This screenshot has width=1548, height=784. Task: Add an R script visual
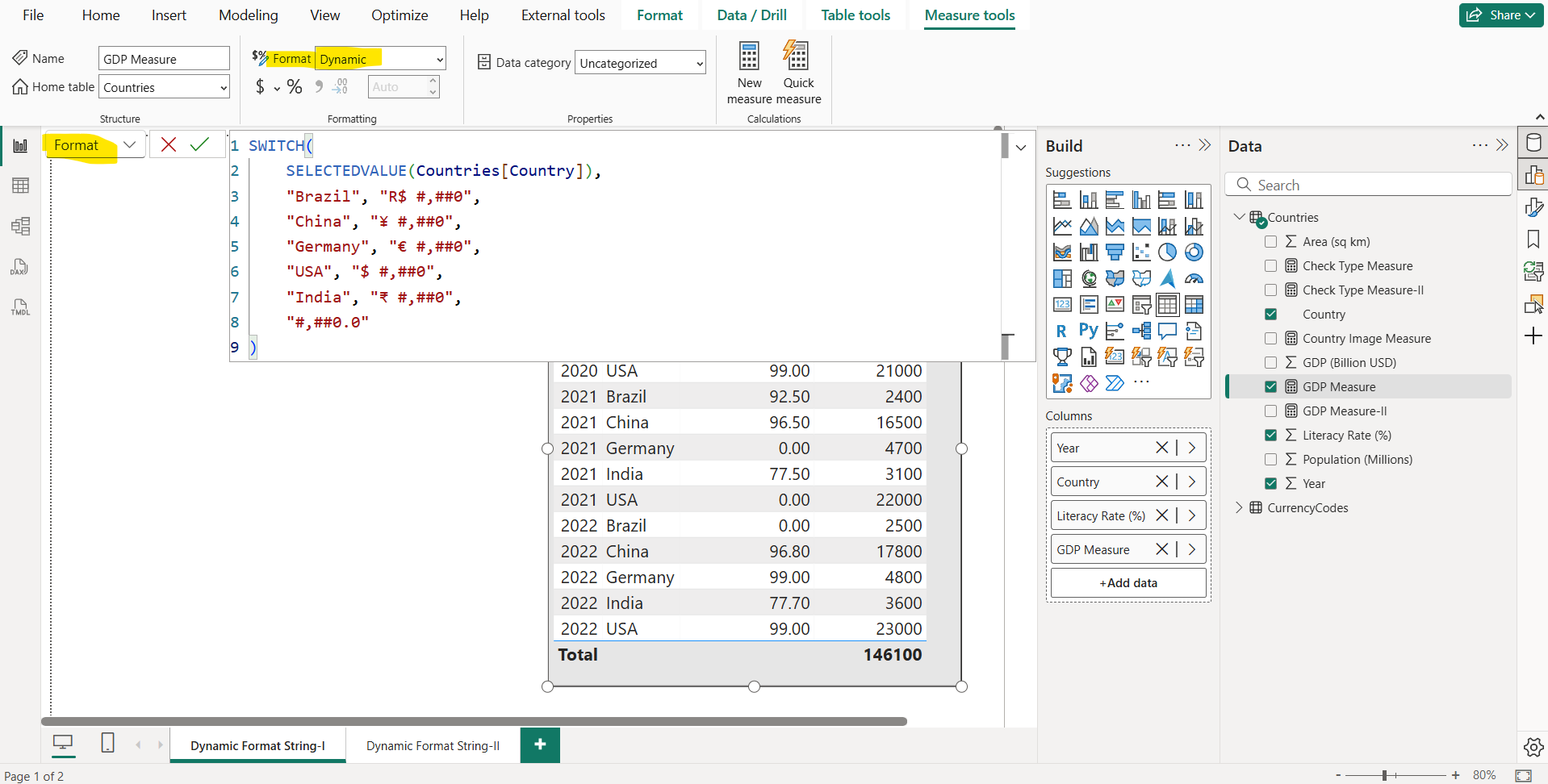(1061, 331)
